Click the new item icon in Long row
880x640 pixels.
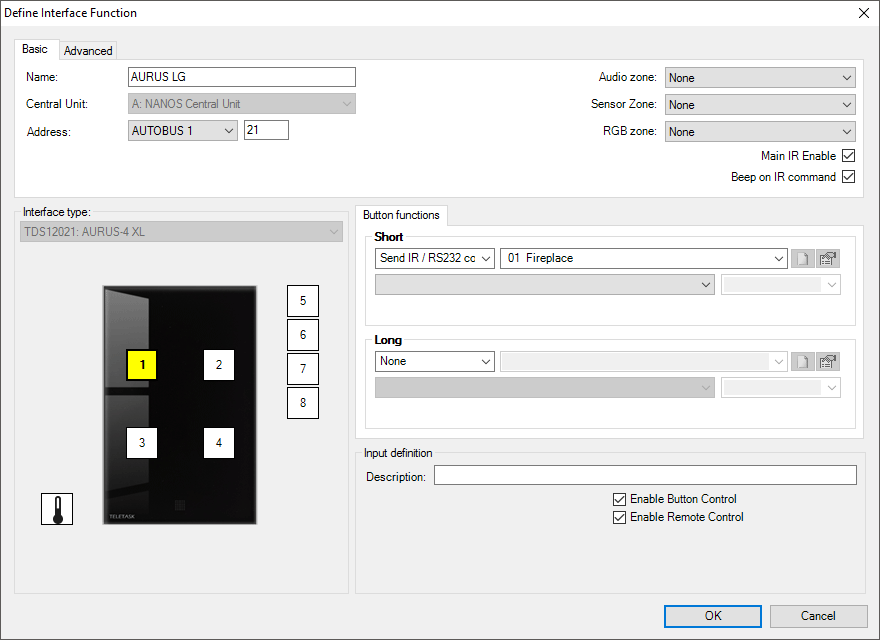802,361
